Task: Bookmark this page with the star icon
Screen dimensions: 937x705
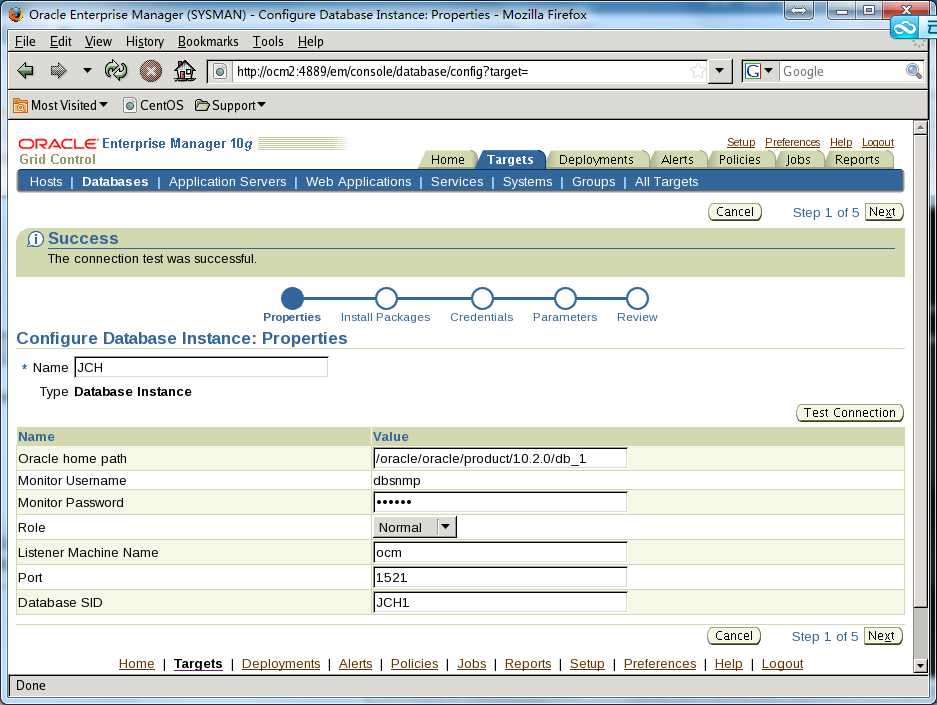Action: [x=697, y=71]
